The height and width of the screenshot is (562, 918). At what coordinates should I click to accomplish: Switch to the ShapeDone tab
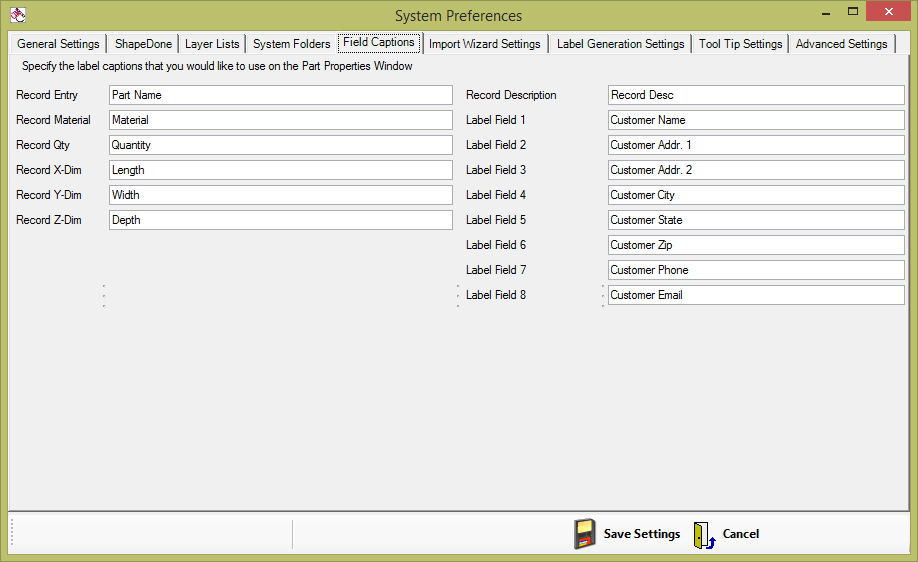click(x=143, y=44)
